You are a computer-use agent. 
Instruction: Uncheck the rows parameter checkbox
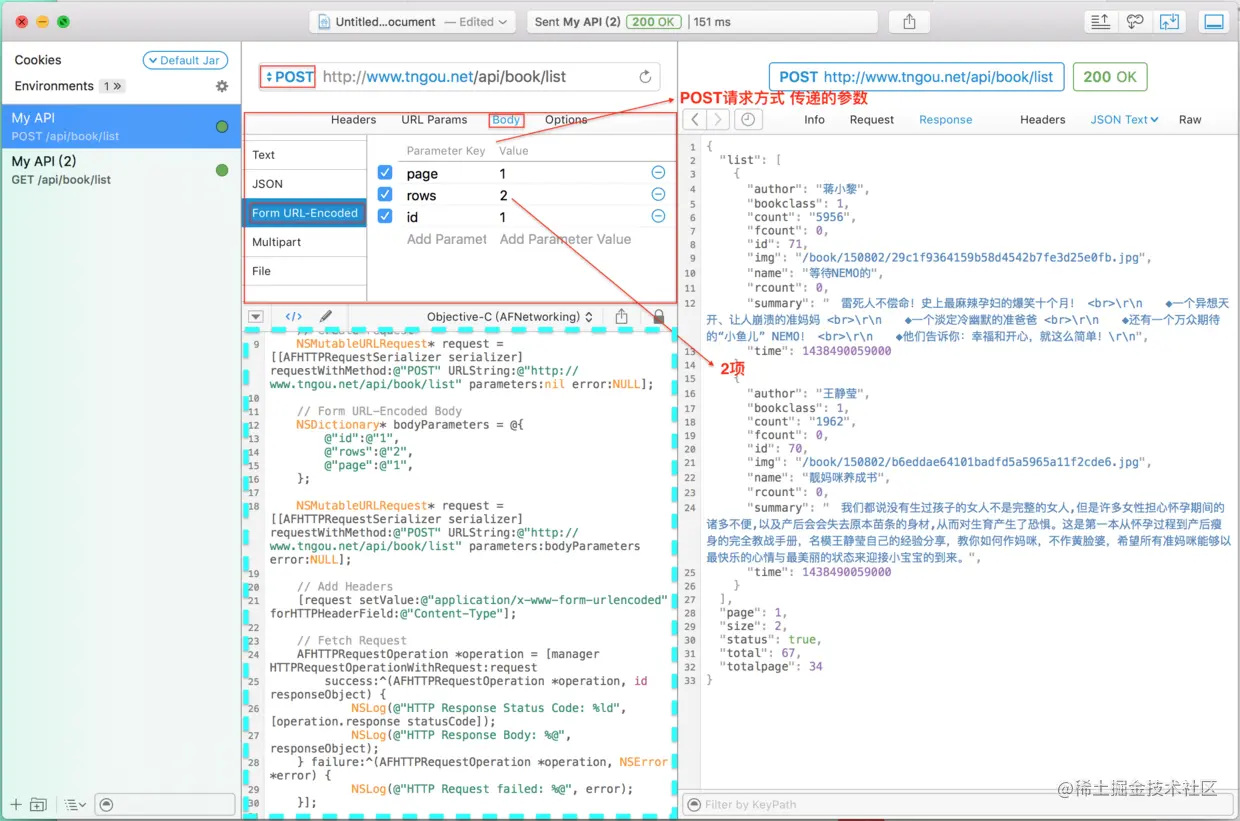tap(385, 195)
